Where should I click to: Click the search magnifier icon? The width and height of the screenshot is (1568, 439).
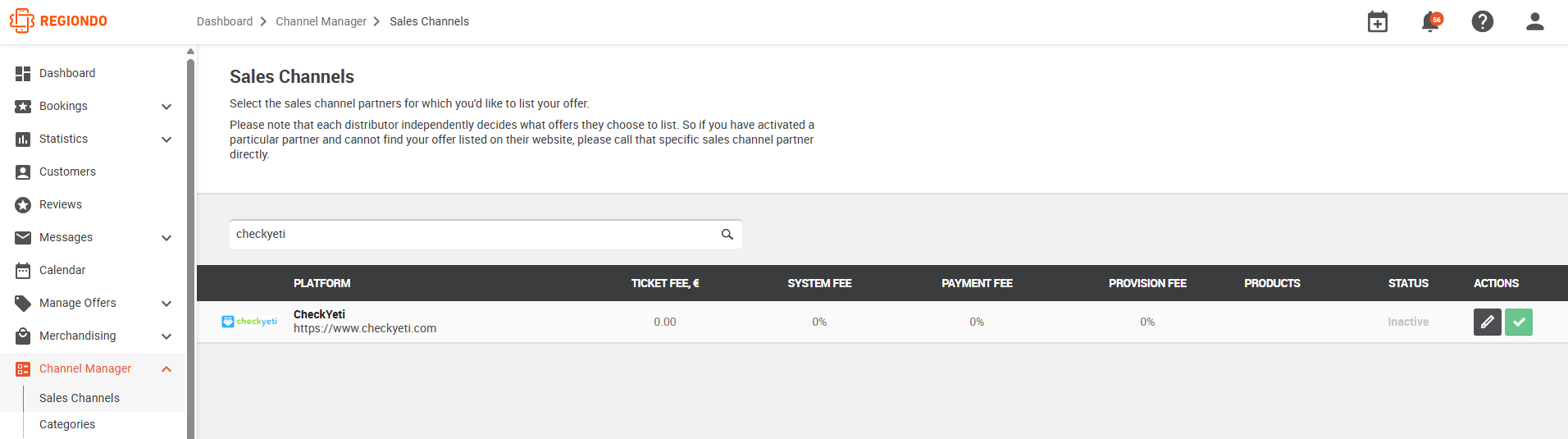click(727, 235)
